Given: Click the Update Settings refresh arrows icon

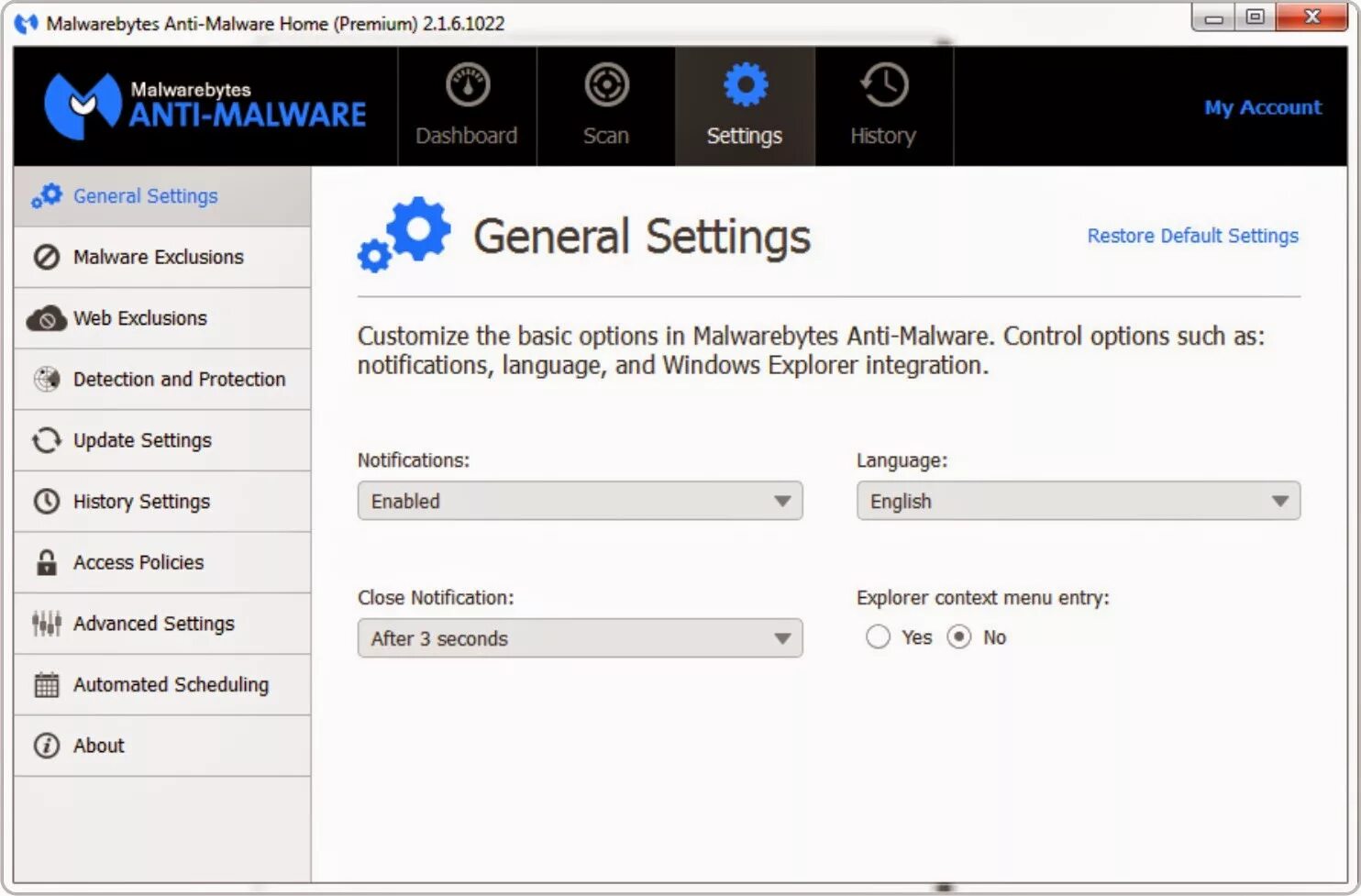Looking at the screenshot, I should 47,440.
